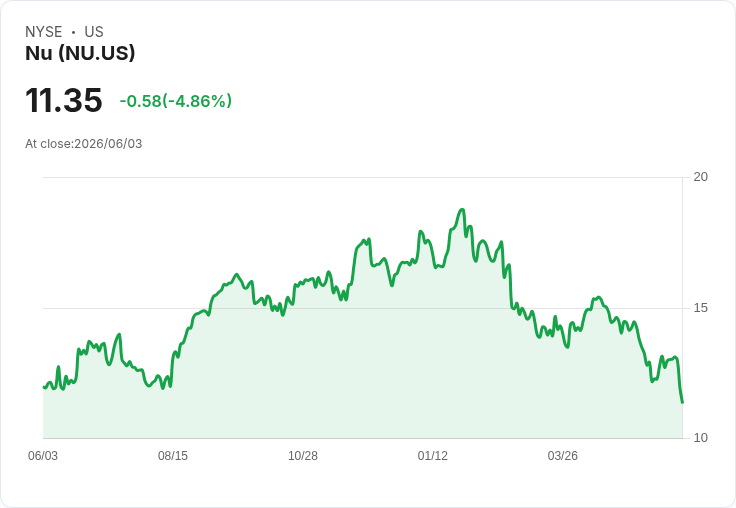The width and height of the screenshot is (736, 508).
Task: Click the 10/28 x-axis date label
Action: (x=303, y=455)
